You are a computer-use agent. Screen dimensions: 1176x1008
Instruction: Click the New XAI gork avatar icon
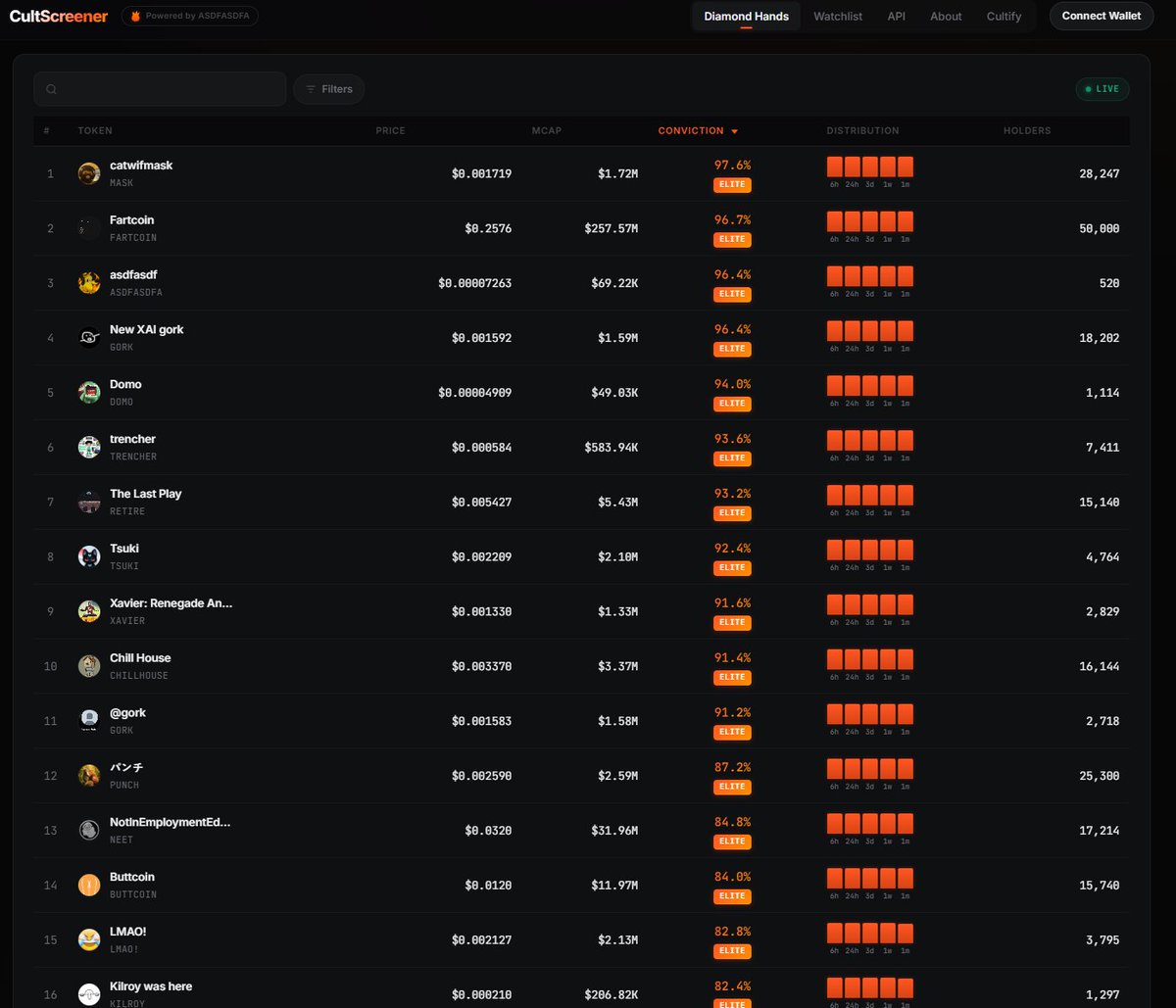click(x=89, y=338)
